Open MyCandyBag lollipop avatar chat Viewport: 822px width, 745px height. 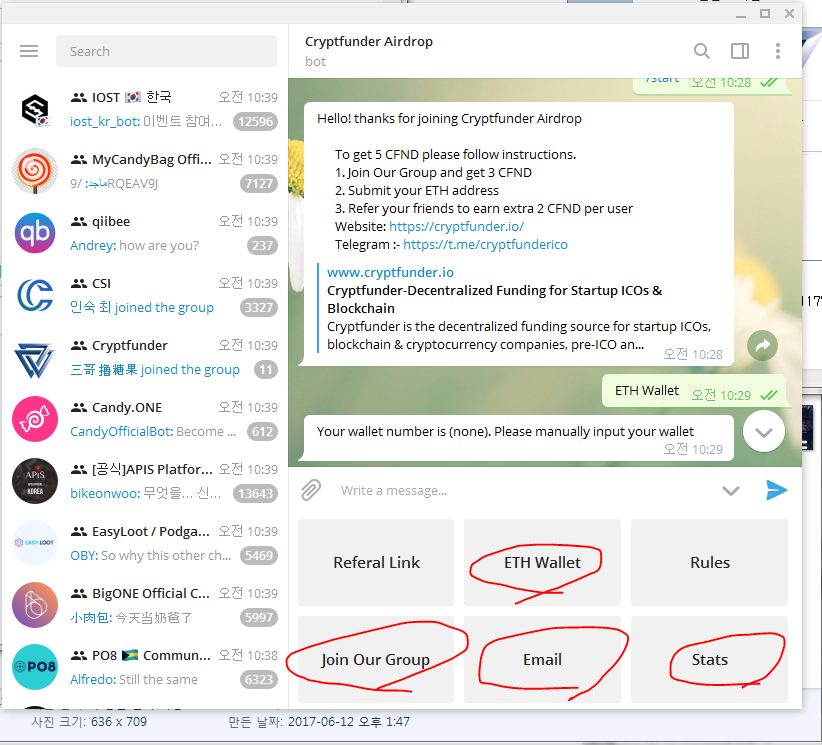coord(35,171)
